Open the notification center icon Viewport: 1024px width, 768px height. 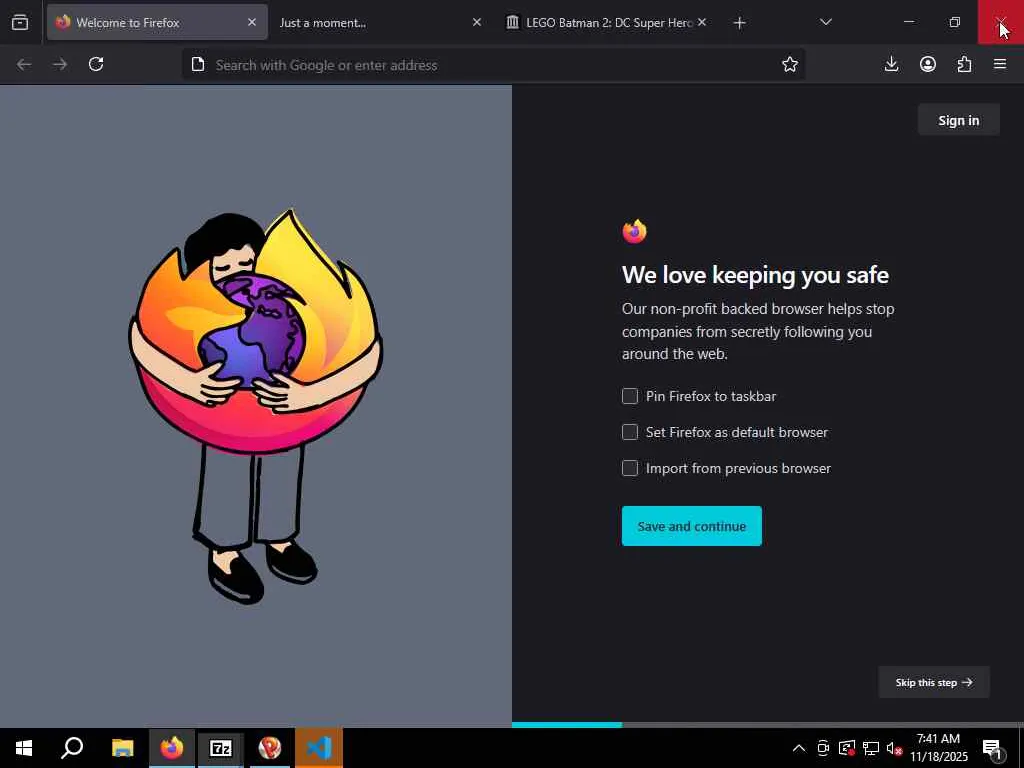(x=992, y=748)
